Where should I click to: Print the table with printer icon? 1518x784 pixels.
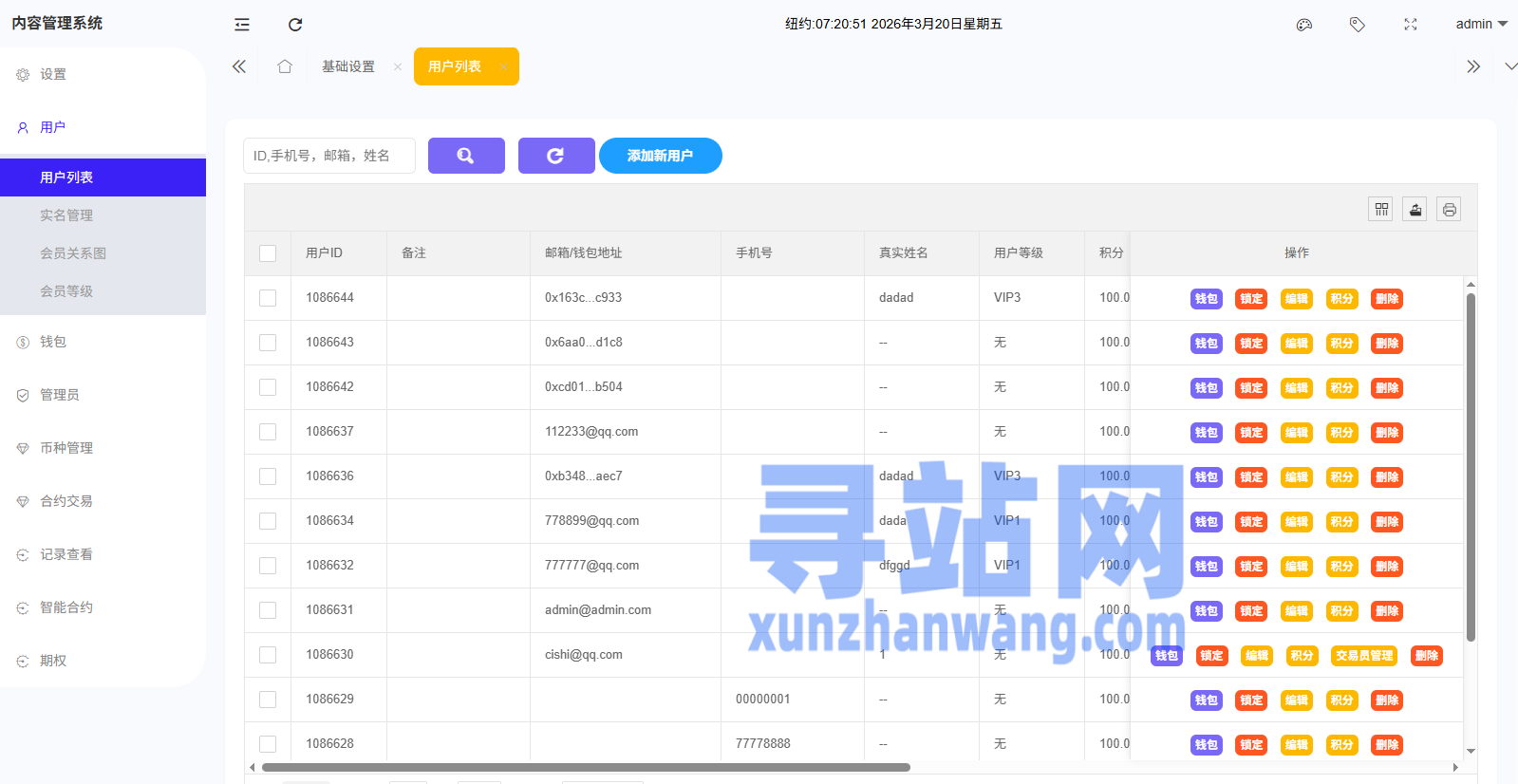1449,209
